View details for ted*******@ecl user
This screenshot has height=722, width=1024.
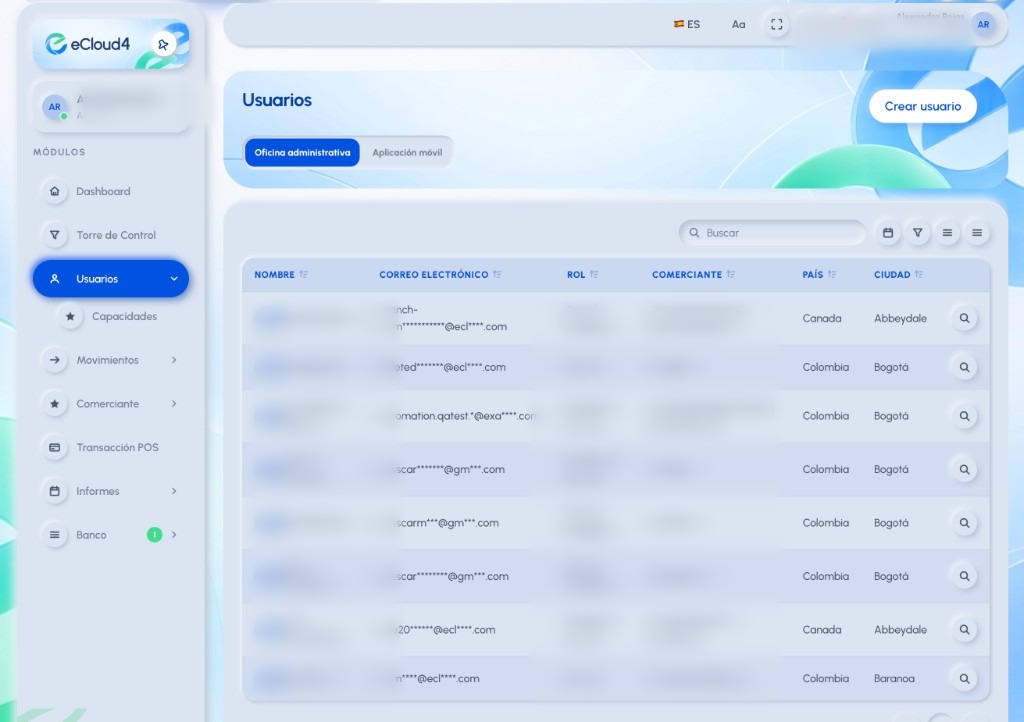[x=964, y=367]
